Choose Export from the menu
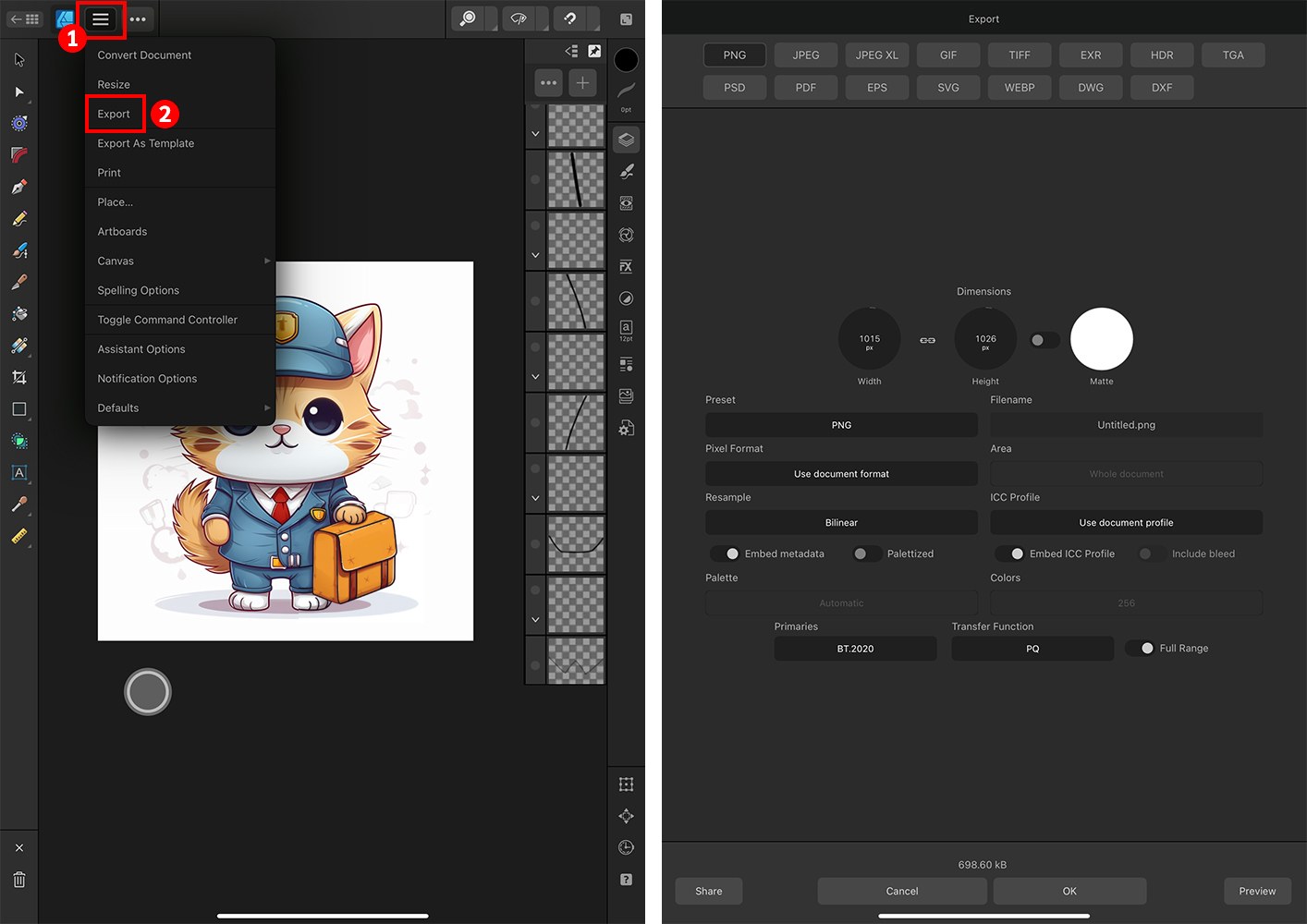This screenshot has height=924, width=1307. (115, 114)
